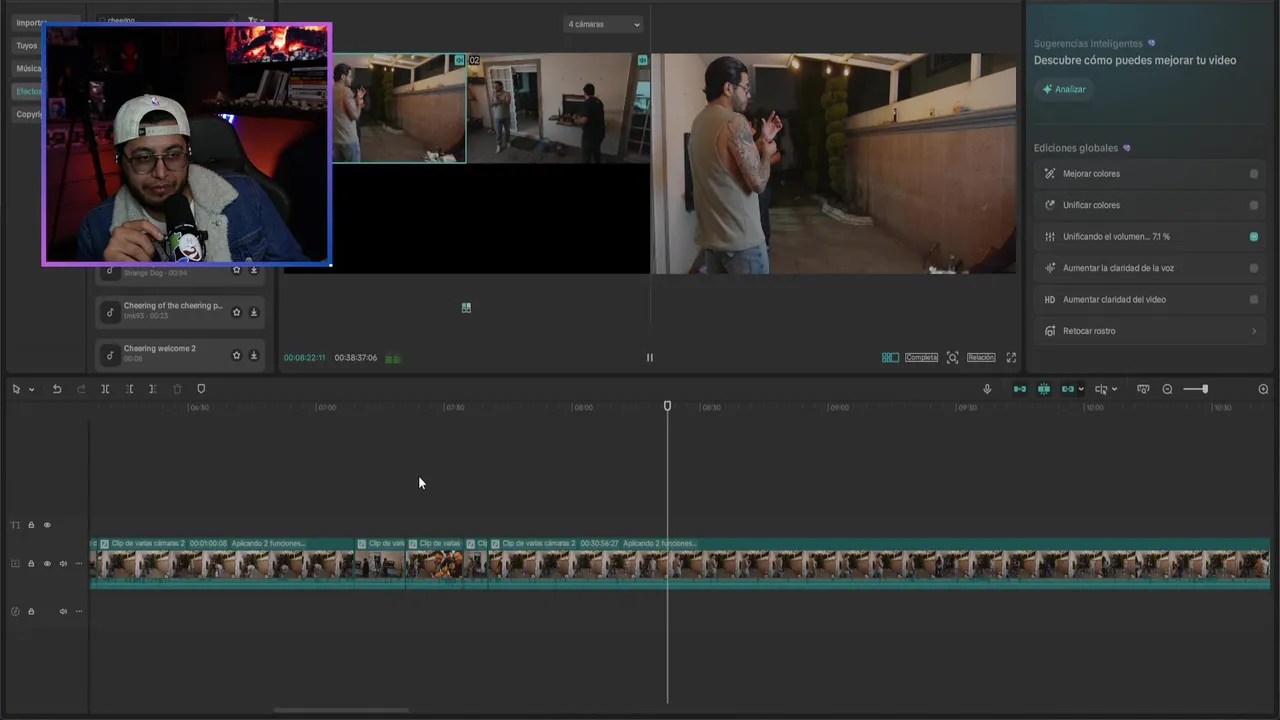Viewport: 1280px width, 720px height.
Task: Redo the last undone action
Action: [81, 389]
